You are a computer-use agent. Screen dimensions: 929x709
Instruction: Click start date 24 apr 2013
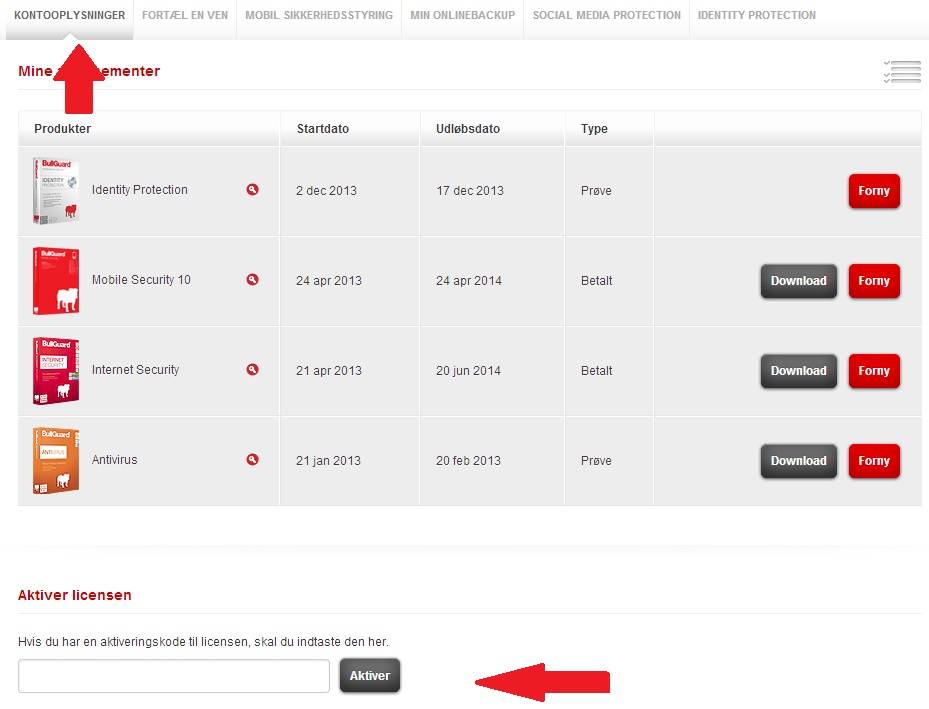point(329,281)
